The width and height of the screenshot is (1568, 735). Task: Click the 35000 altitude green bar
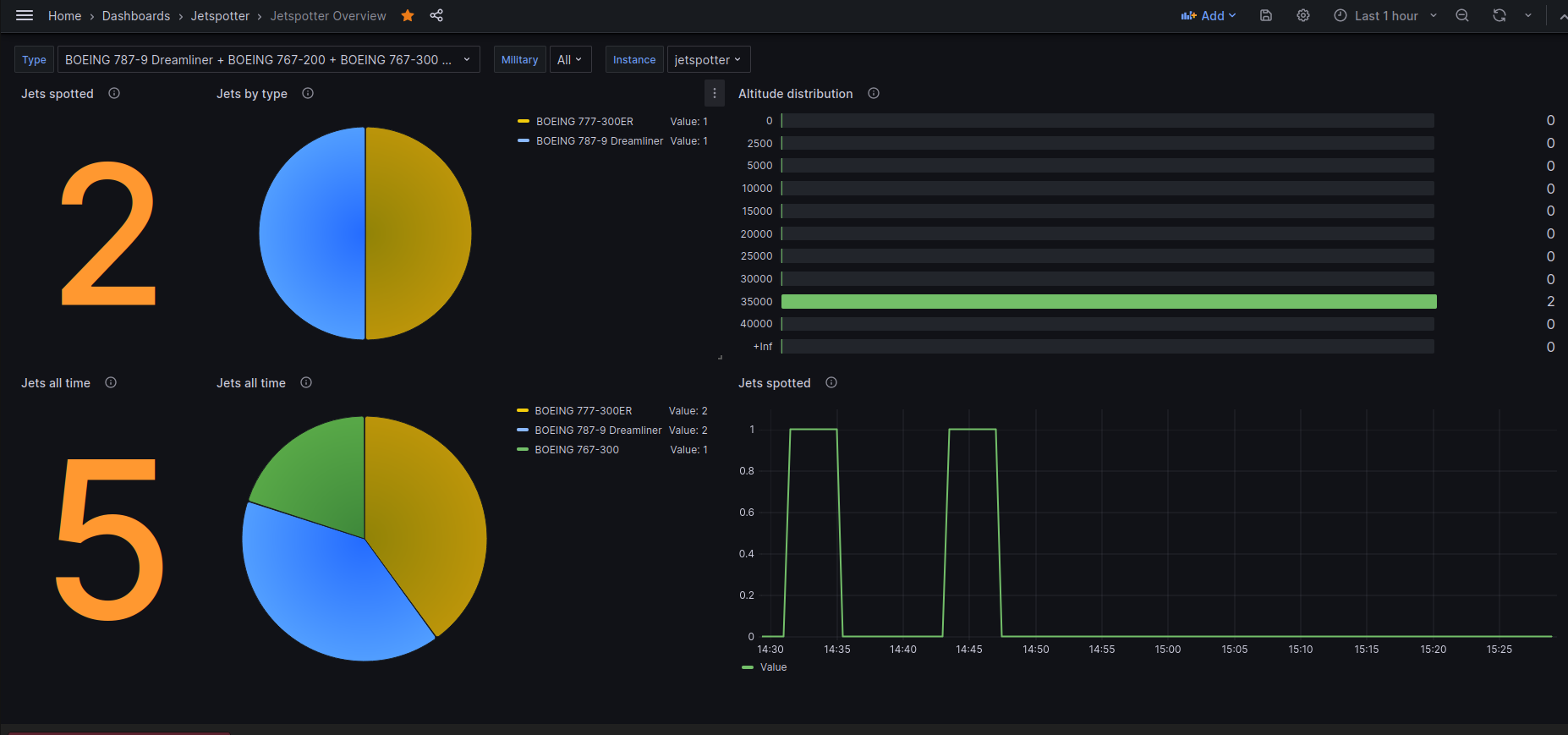click(1109, 301)
